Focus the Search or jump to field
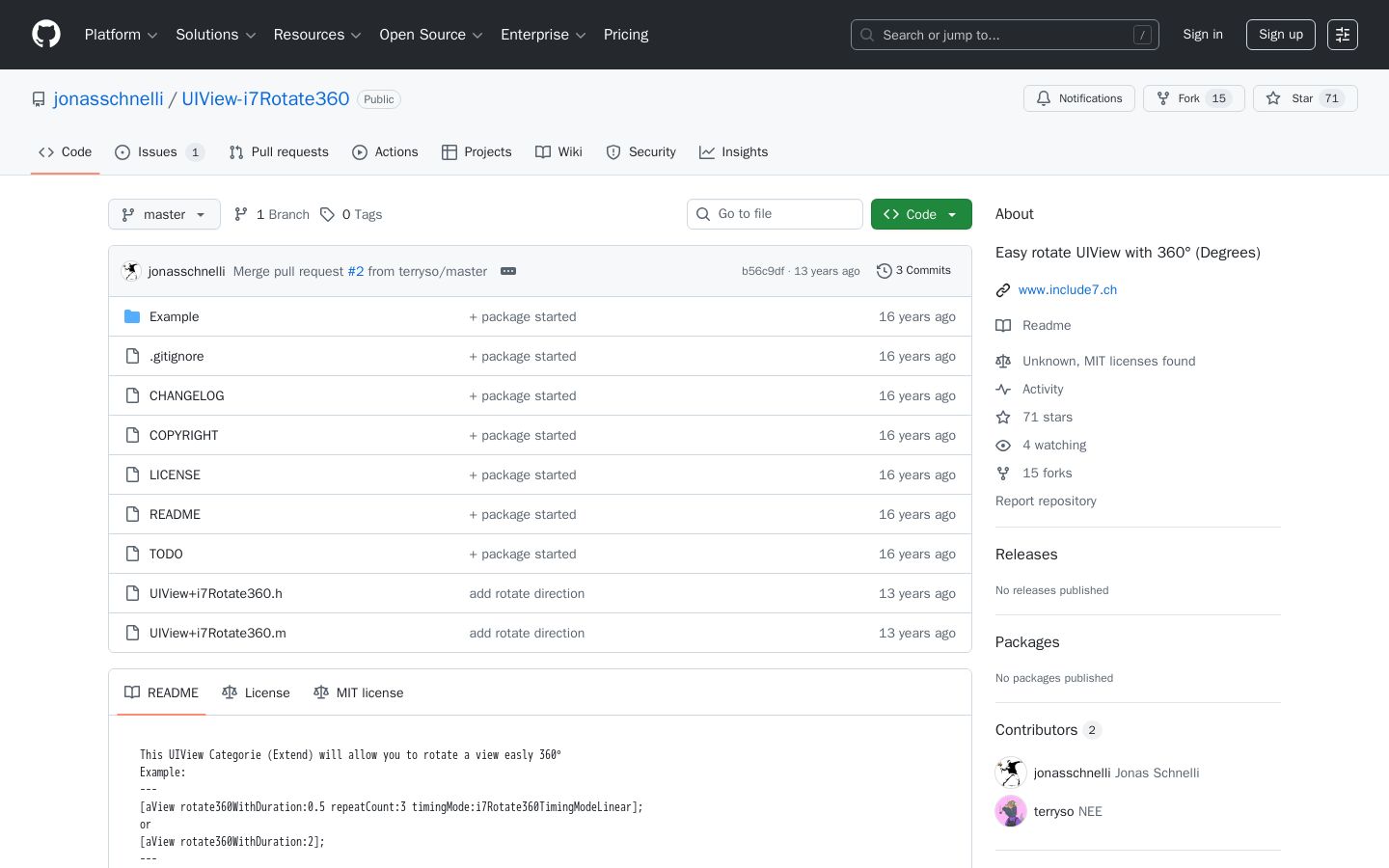 click(x=1005, y=35)
